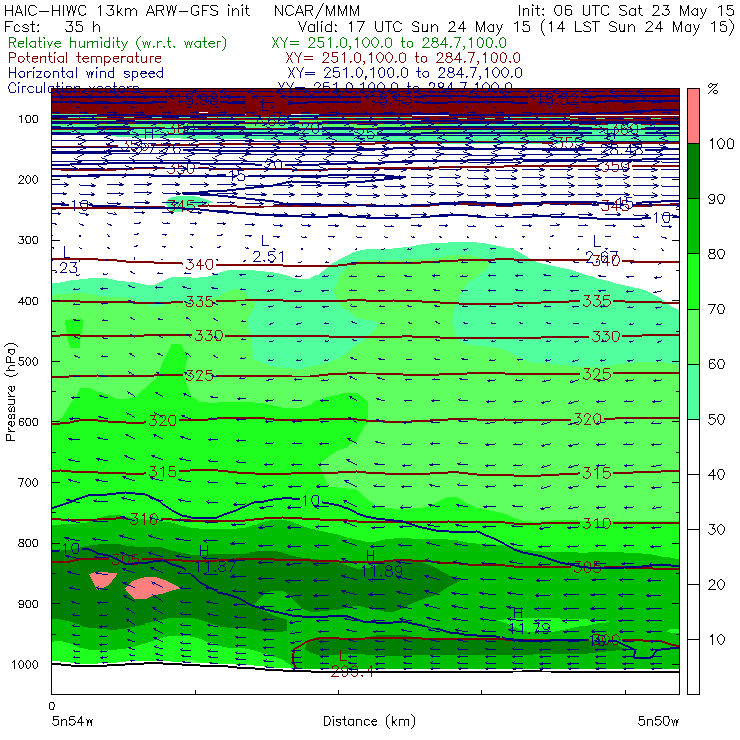Image resolution: width=740 pixels, height=740 pixels.
Task: Click the 'Valid: 17 UTC Sun 24 May 15' text
Action: point(414,26)
